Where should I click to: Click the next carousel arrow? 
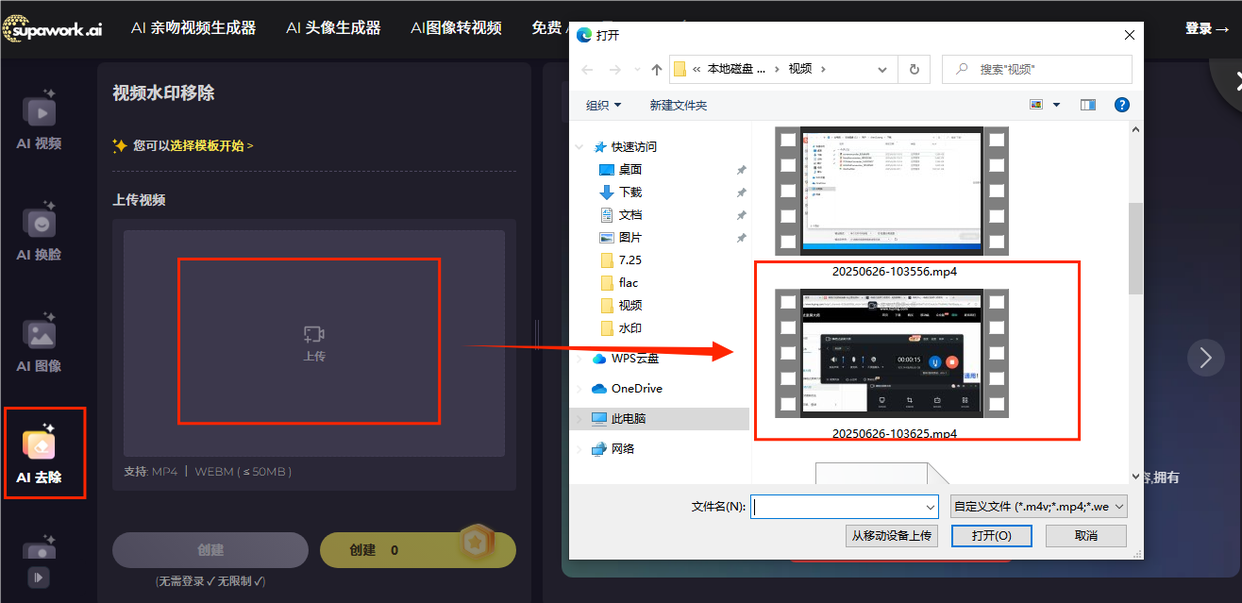click(1205, 357)
